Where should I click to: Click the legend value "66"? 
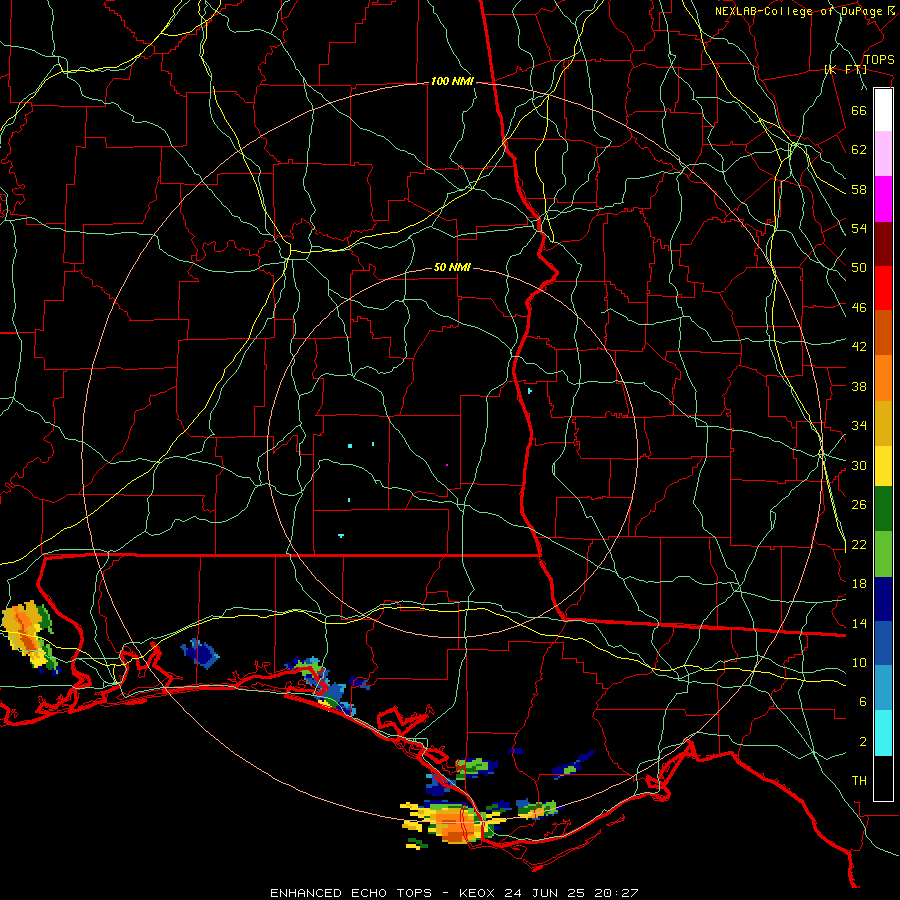click(x=859, y=110)
